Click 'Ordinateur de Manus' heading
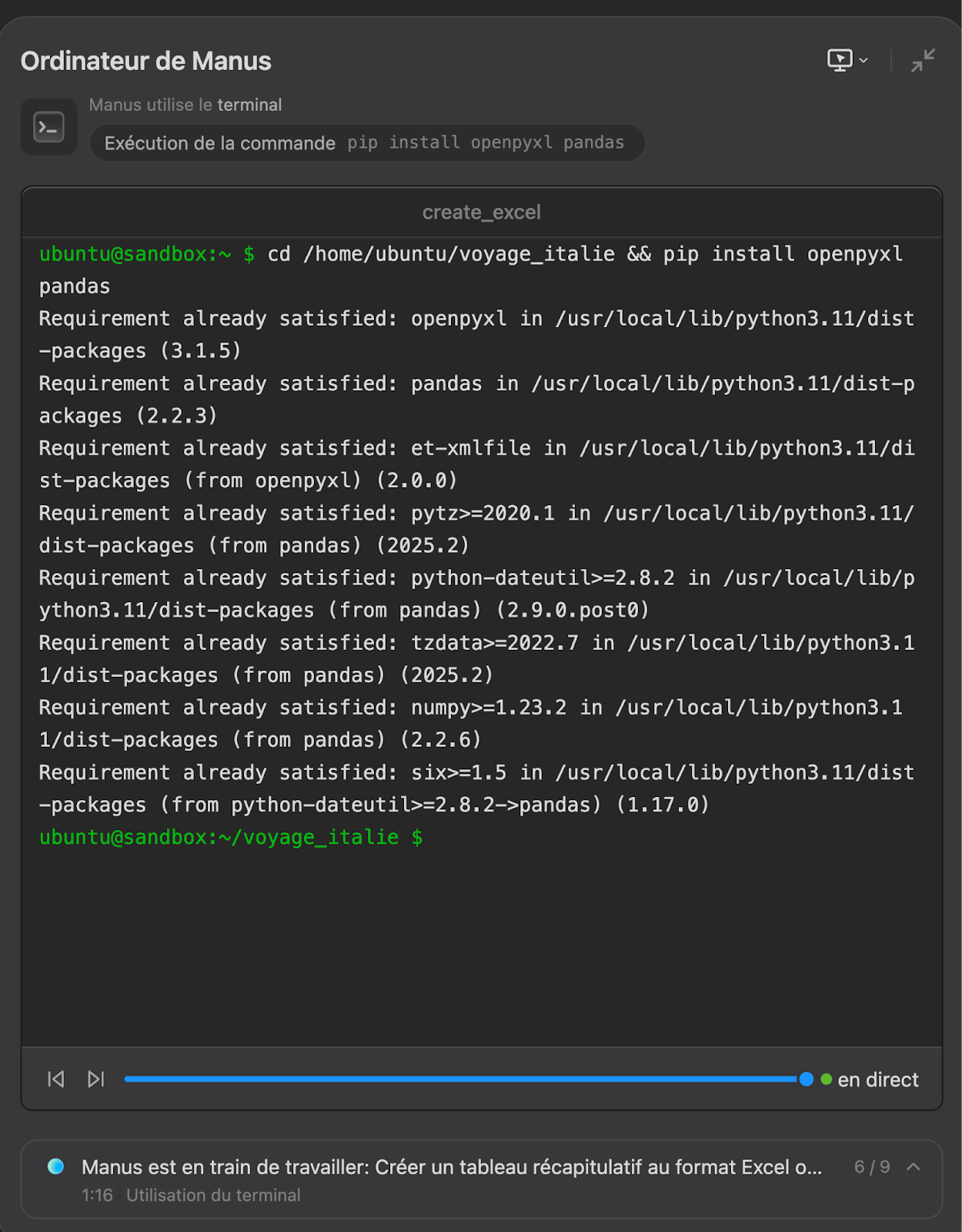This screenshot has height=1232, width=962. pyautogui.click(x=146, y=61)
